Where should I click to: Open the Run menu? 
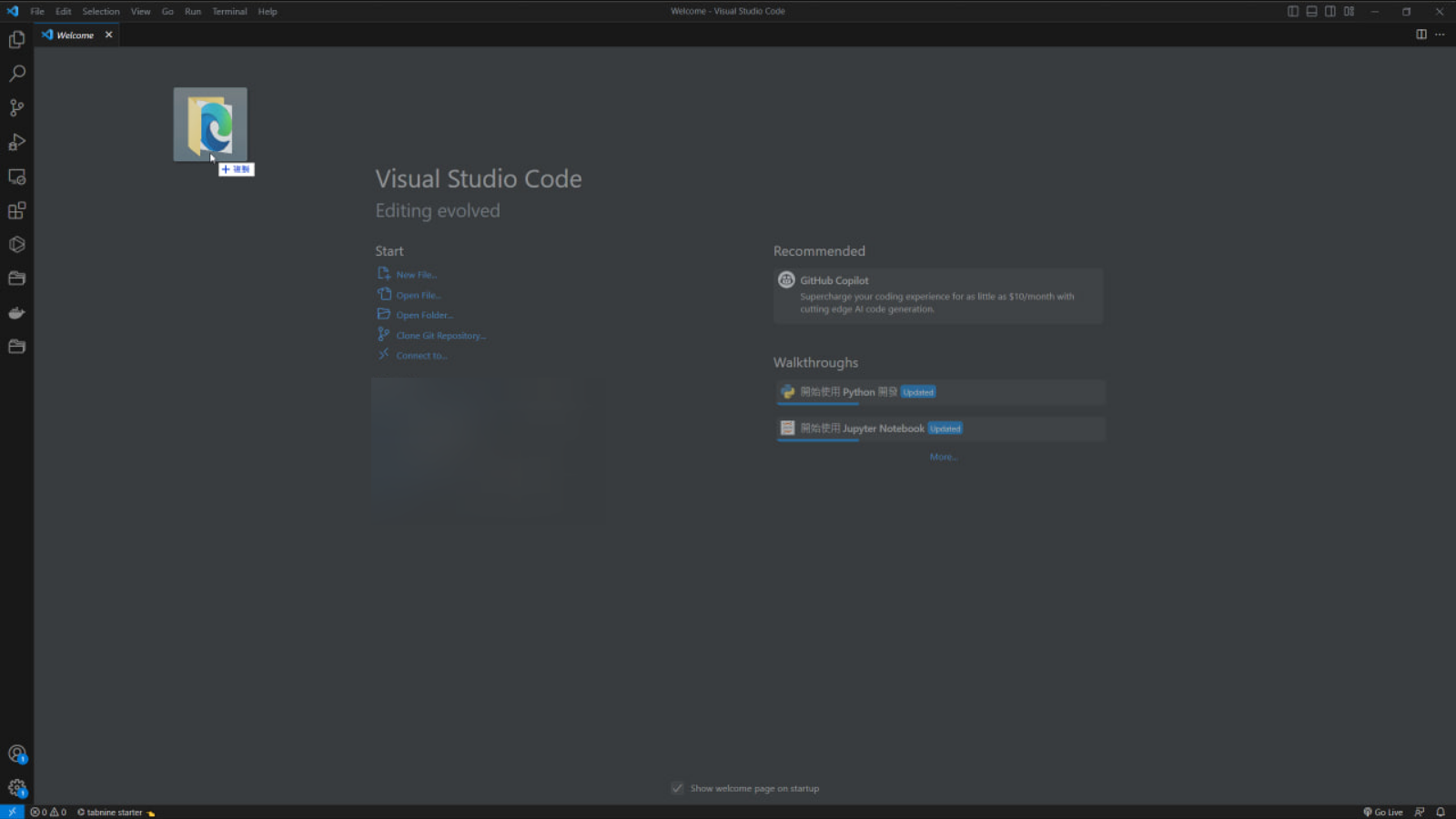pos(193,11)
